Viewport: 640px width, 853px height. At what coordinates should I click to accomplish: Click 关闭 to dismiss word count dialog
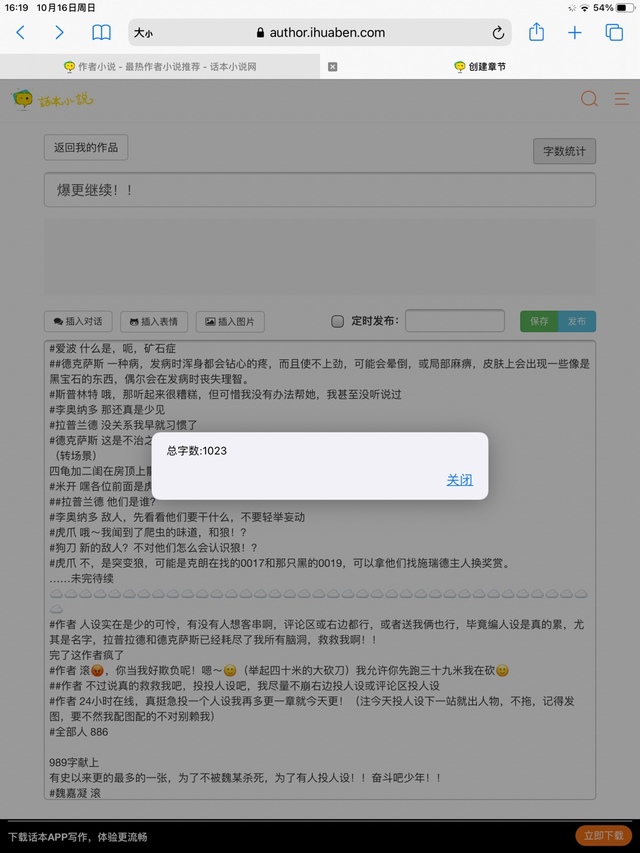coord(459,480)
